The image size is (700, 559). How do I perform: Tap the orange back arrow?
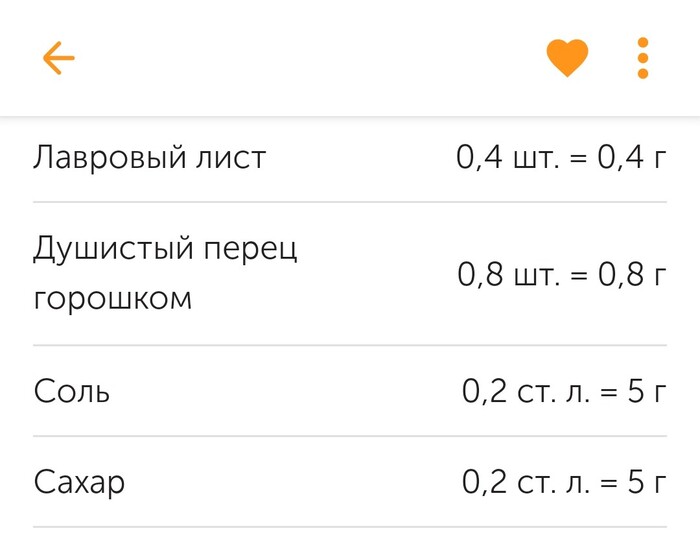click(x=59, y=58)
